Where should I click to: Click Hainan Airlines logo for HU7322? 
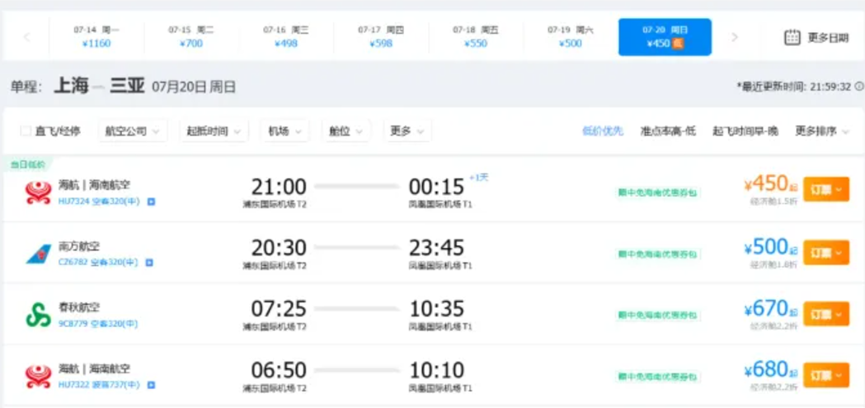[x=38, y=377]
